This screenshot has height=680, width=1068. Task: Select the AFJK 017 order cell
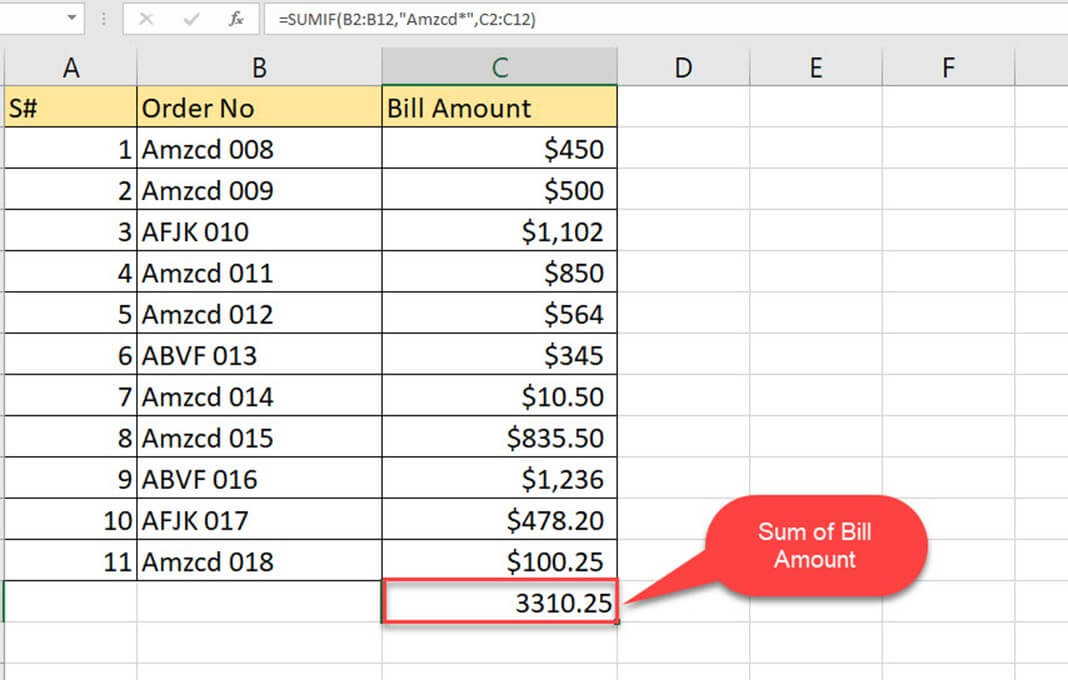[x=259, y=520]
